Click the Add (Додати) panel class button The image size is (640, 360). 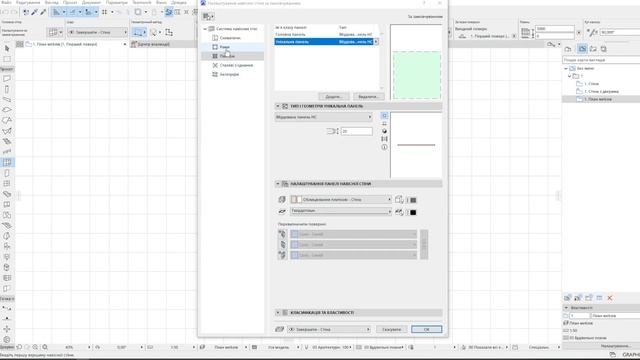tap(333, 97)
